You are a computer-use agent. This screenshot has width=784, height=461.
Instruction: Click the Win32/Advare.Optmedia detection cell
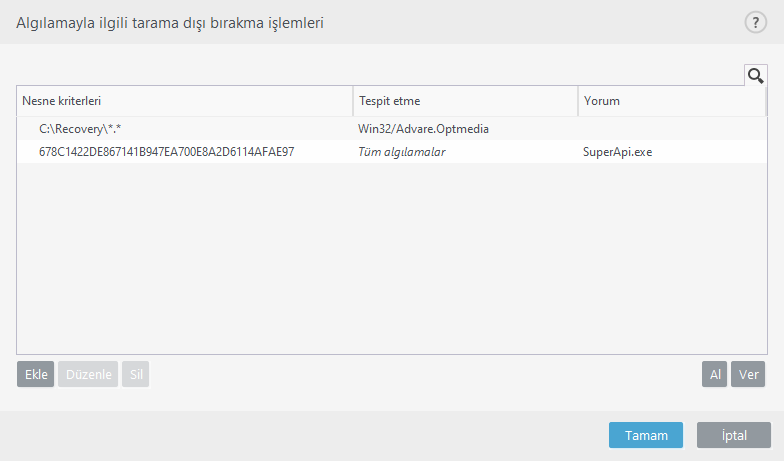[x=423, y=129]
